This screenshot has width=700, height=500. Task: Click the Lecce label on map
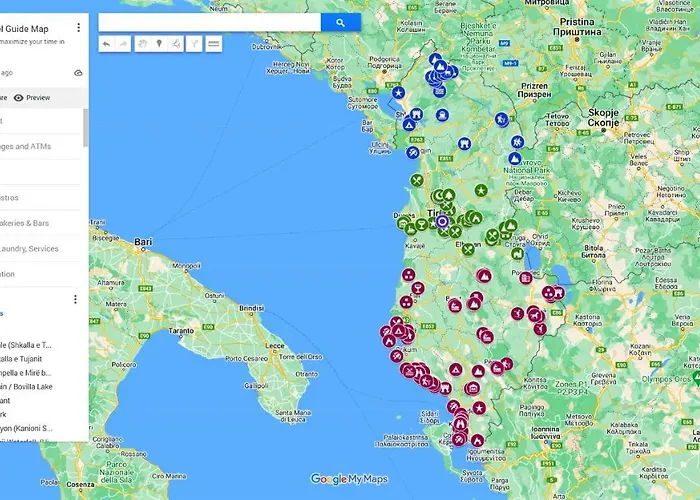pyautogui.click(x=275, y=346)
